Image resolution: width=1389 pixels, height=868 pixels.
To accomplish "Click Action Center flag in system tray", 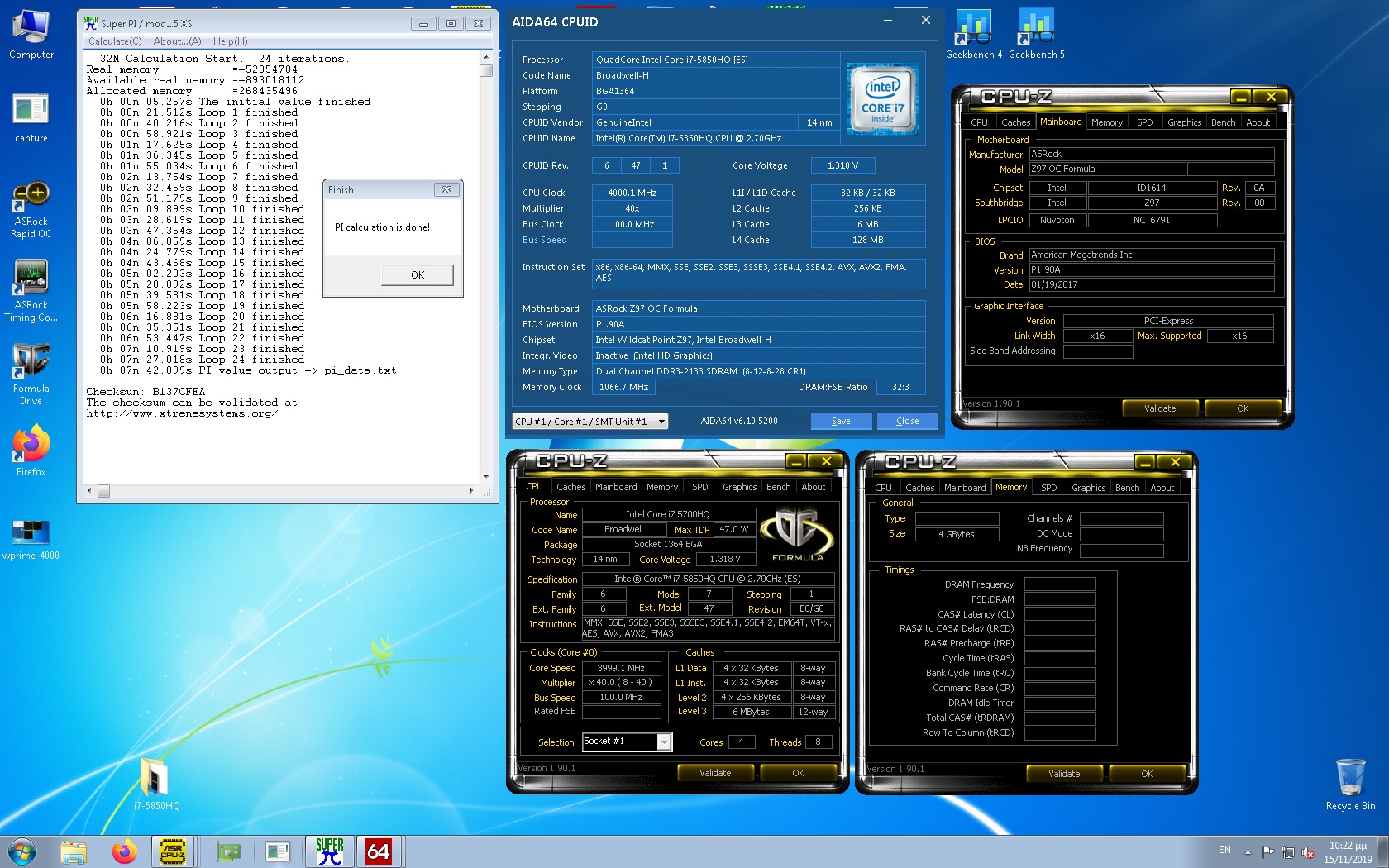I will tap(1267, 851).
